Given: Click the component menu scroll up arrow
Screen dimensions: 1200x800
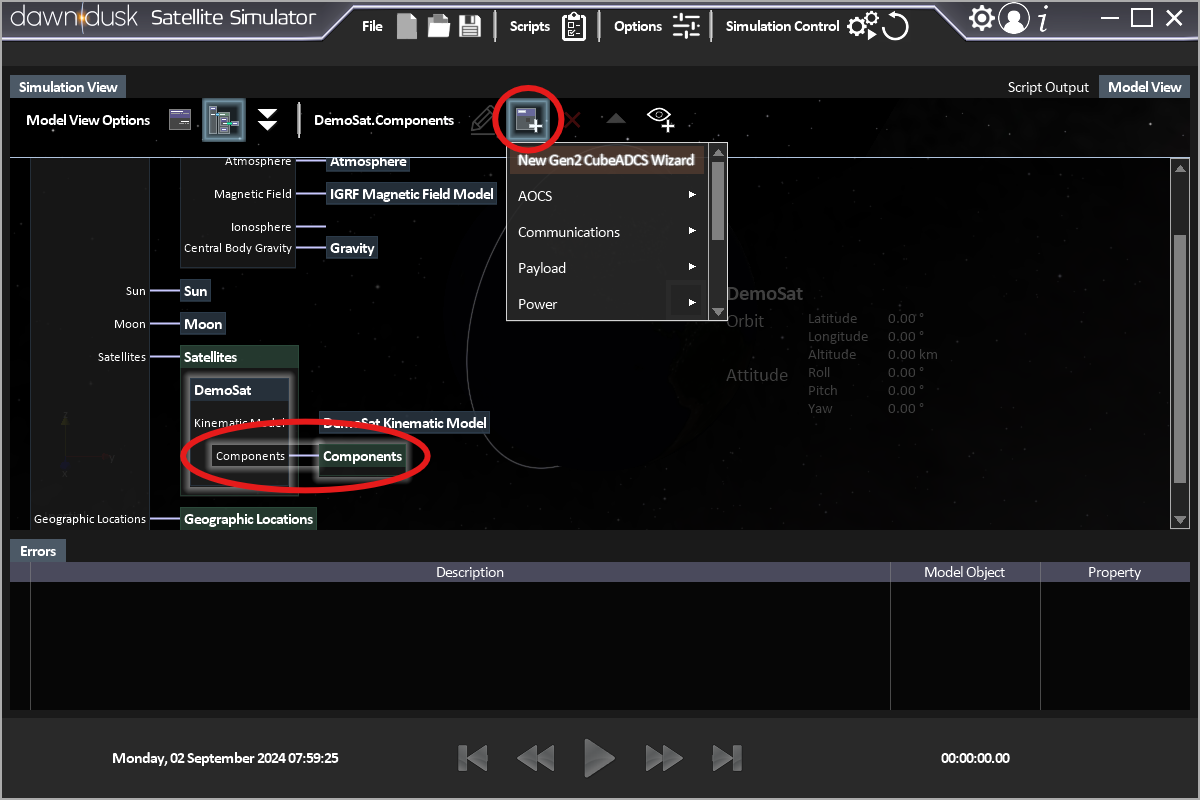Looking at the screenshot, I should [717, 153].
